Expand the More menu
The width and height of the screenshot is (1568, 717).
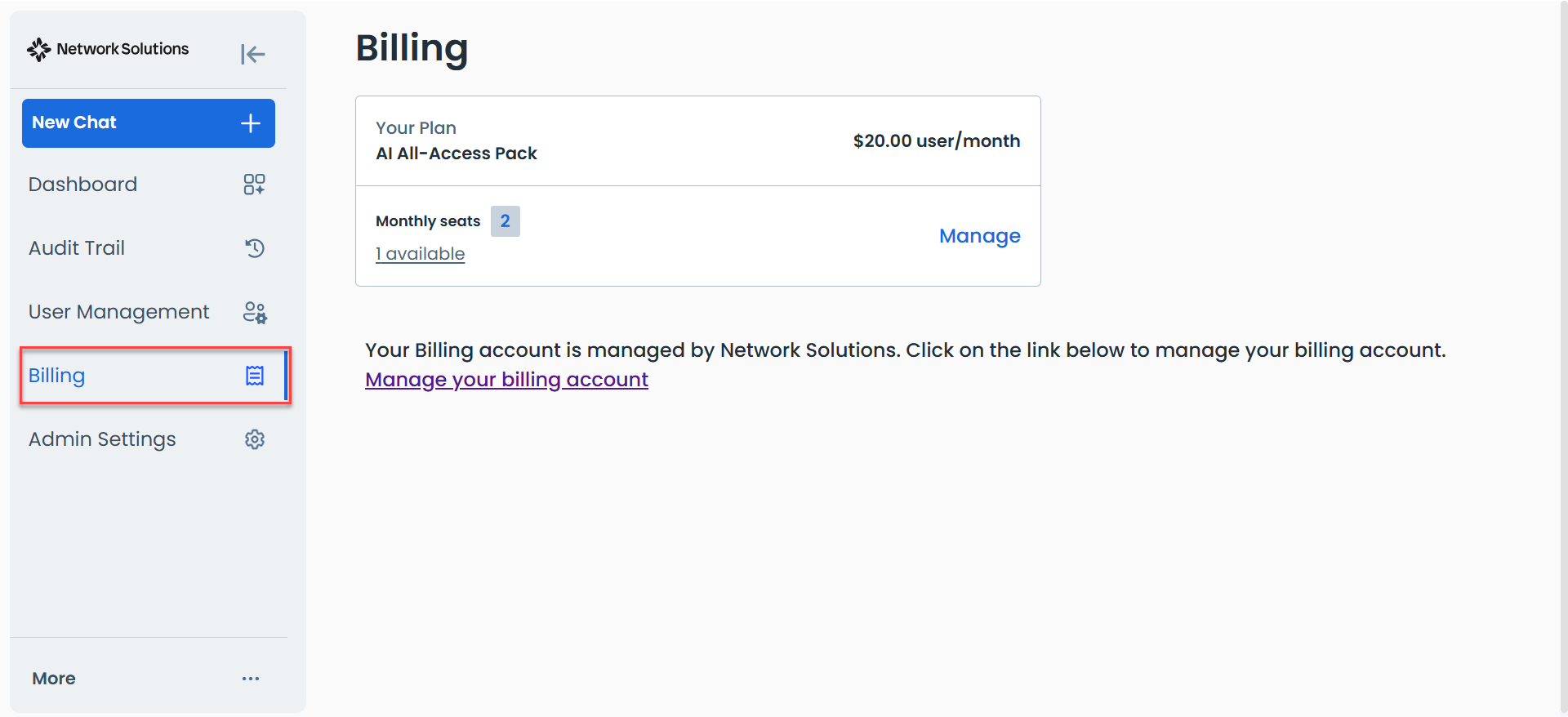[x=149, y=679]
